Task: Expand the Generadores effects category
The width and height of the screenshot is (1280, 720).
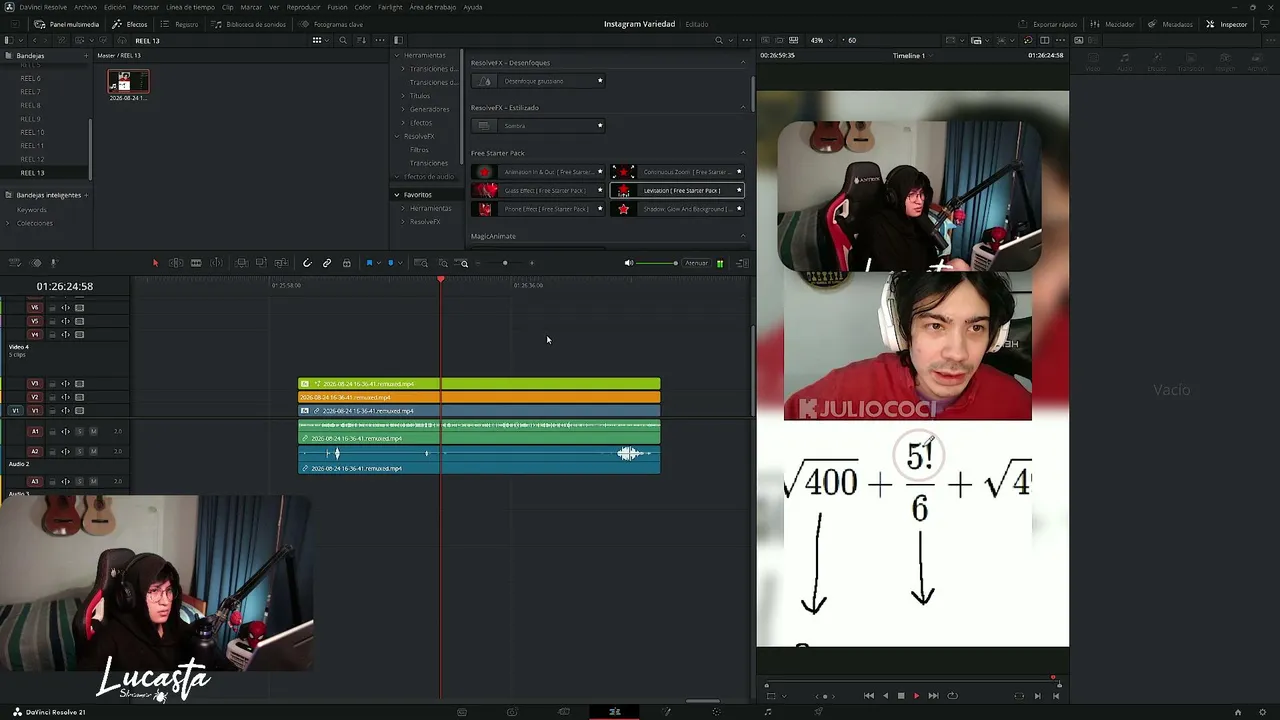Action: pyautogui.click(x=403, y=109)
